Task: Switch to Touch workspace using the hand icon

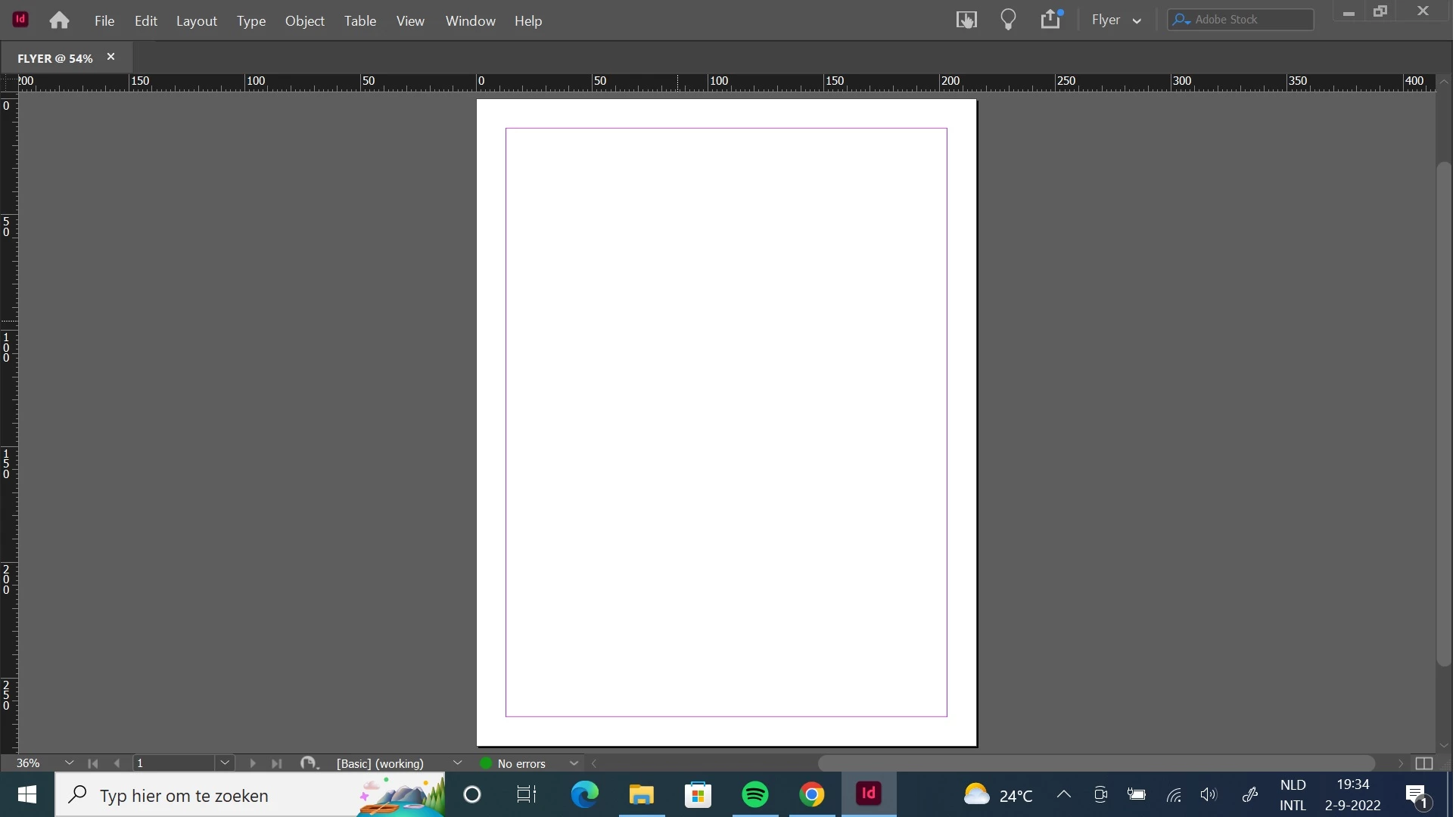Action: coord(968,20)
